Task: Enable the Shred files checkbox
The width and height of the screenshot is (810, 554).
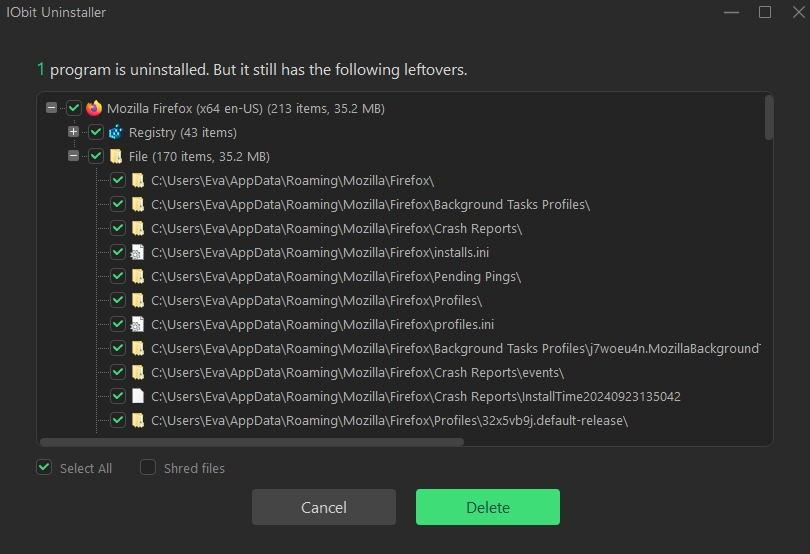Action: tap(148, 467)
